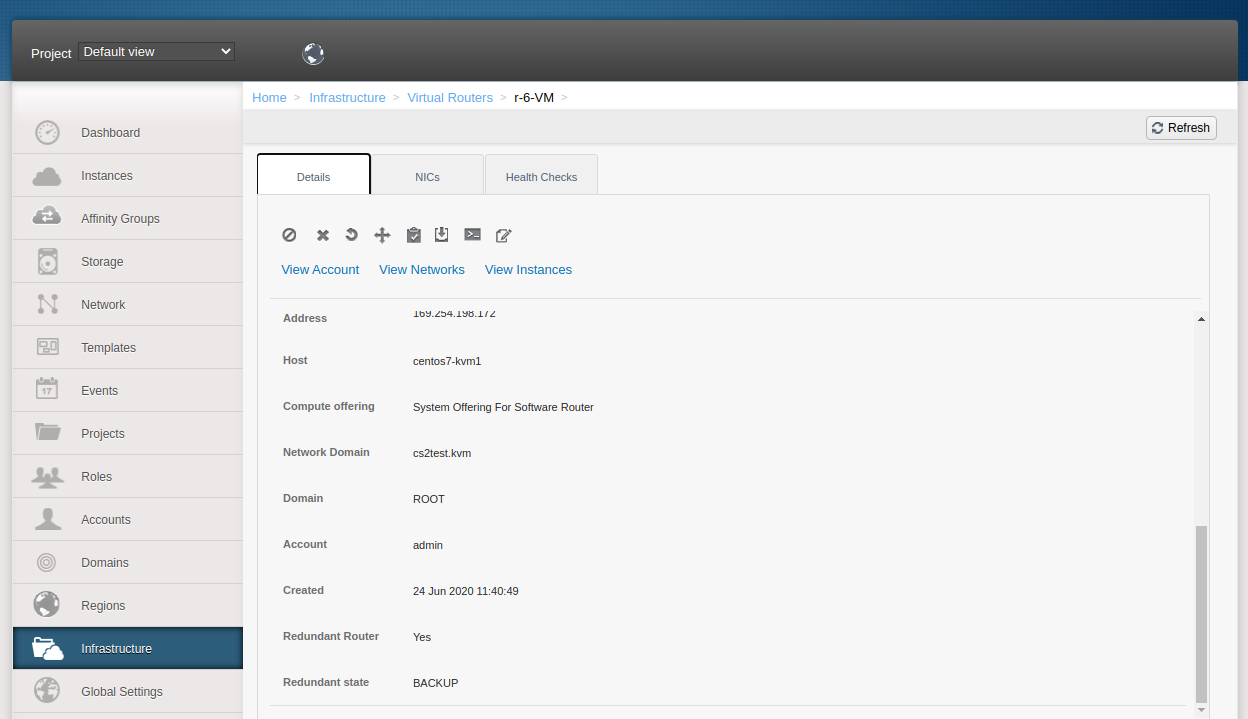The width and height of the screenshot is (1248, 719).
Task: Click the globe icon in header
Action: [x=313, y=53]
